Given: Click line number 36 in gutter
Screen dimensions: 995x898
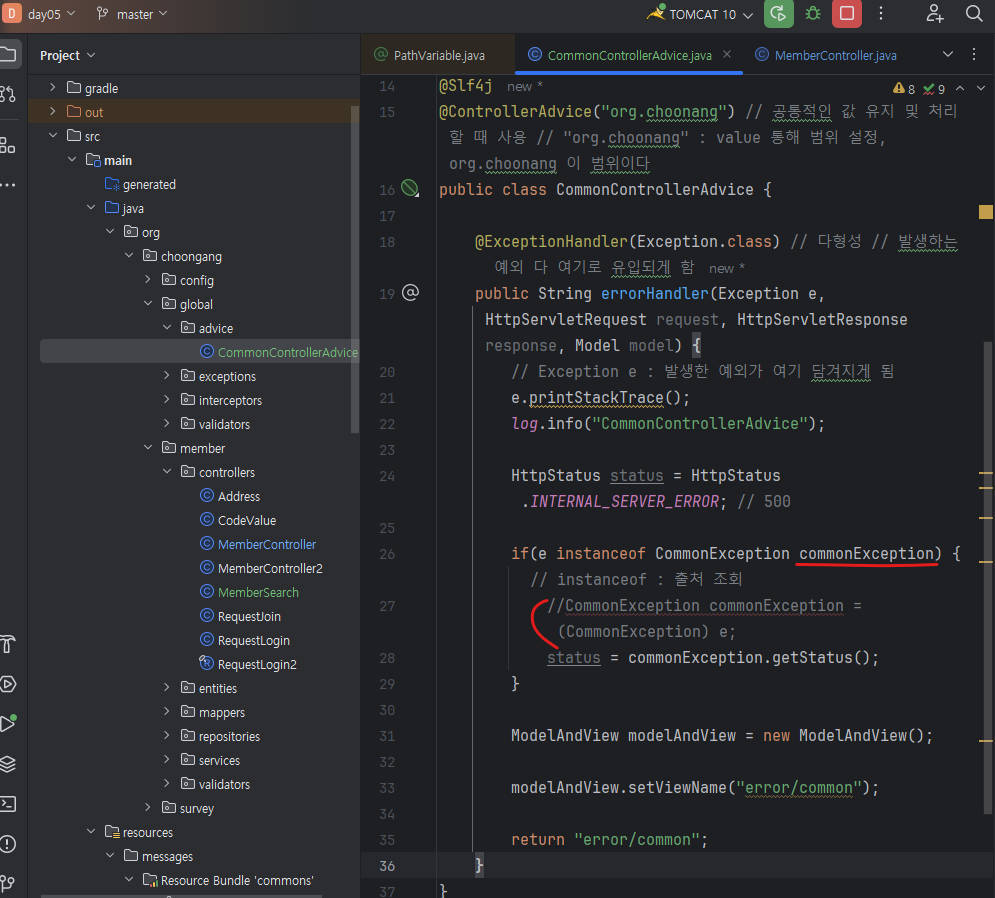Looking at the screenshot, I should [387, 866].
